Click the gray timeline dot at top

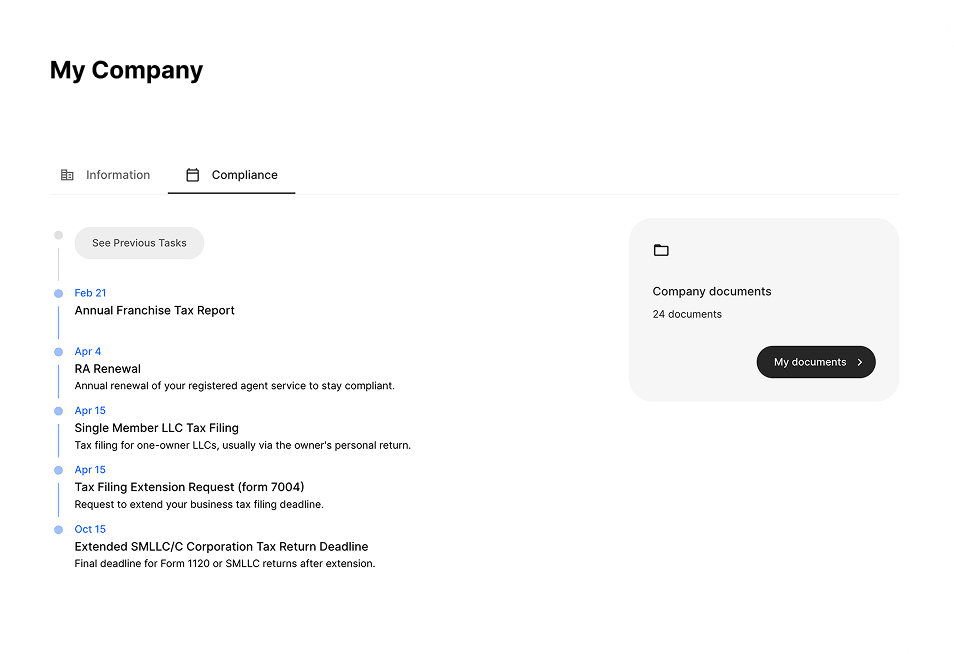coord(58,235)
